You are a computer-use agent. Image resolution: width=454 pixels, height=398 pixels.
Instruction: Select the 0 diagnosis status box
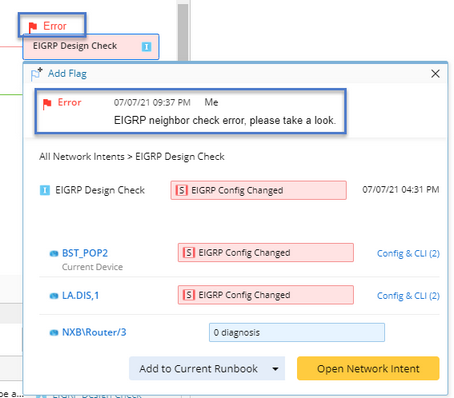pyautogui.click(x=297, y=332)
